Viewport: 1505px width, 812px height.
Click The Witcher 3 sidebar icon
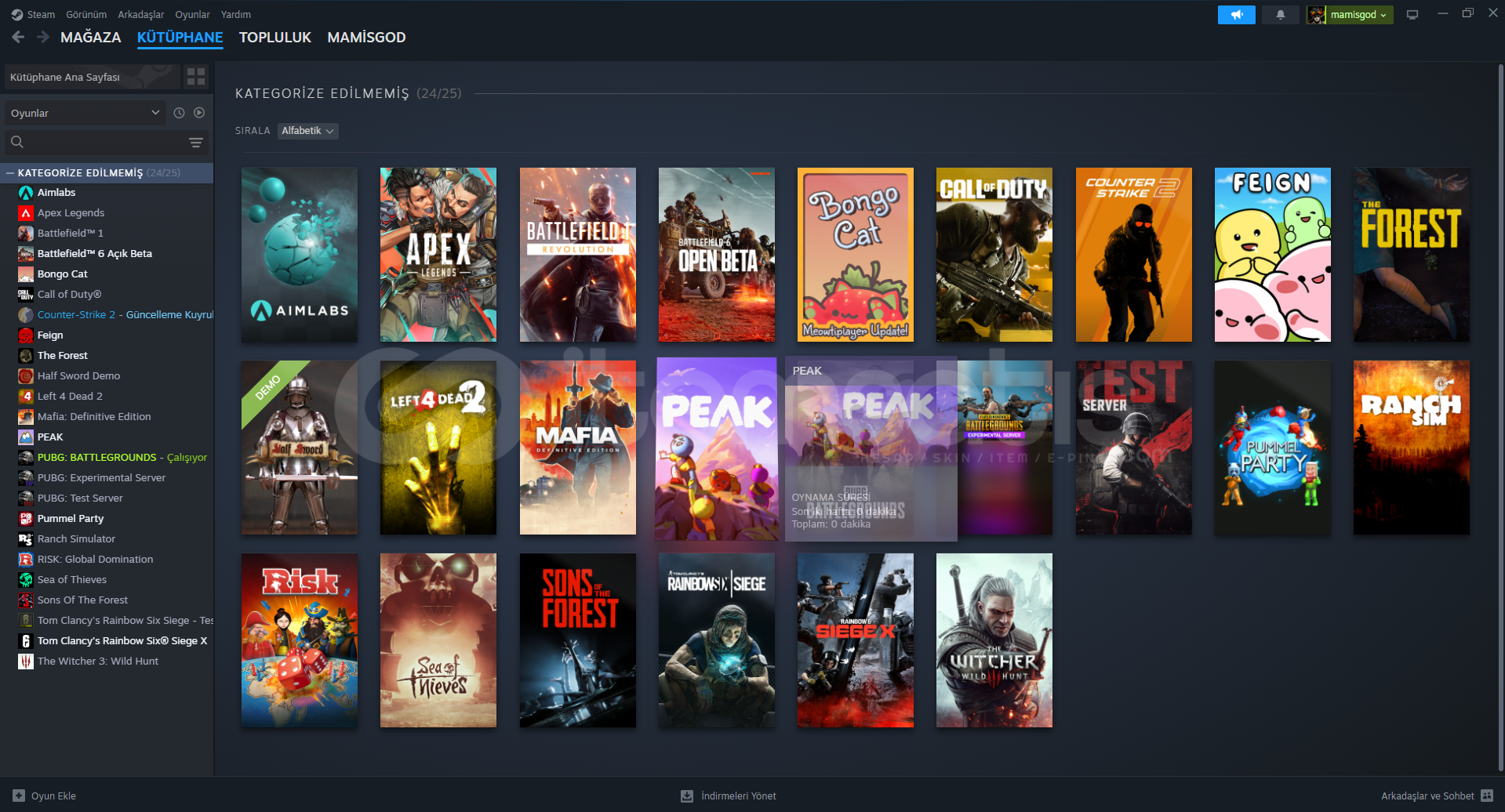26,662
